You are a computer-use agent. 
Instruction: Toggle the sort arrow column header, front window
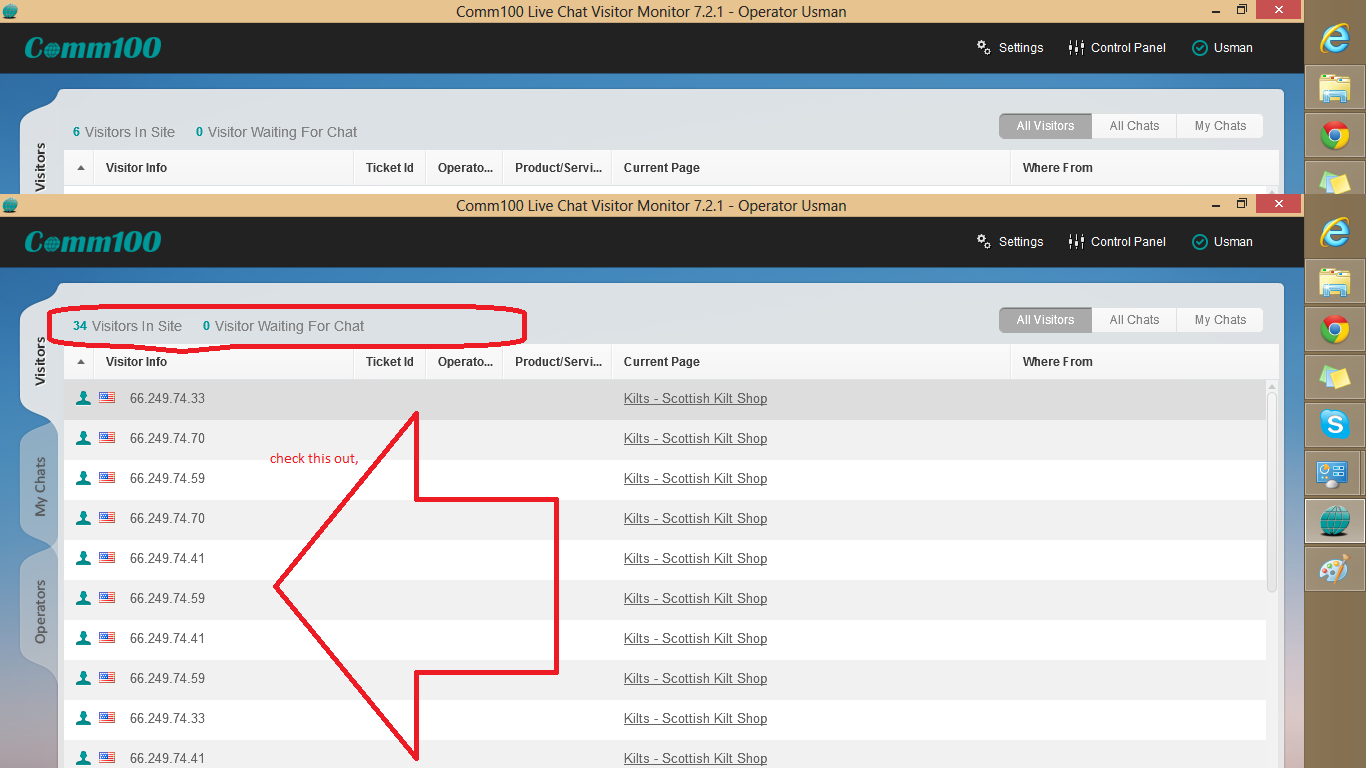(x=80, y=362)
